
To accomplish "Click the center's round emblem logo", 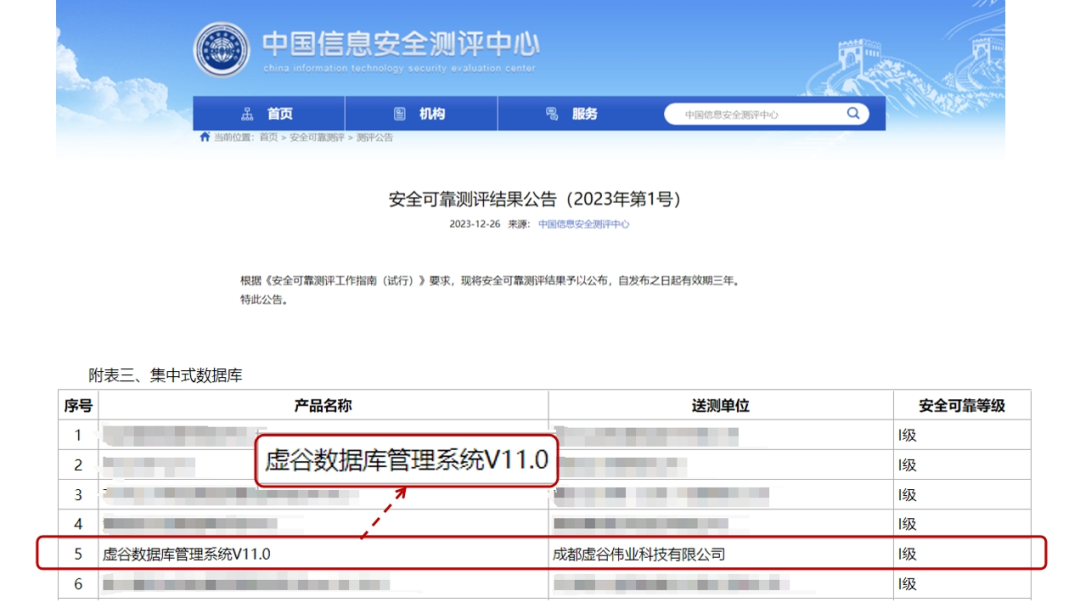I will (221, 50).
